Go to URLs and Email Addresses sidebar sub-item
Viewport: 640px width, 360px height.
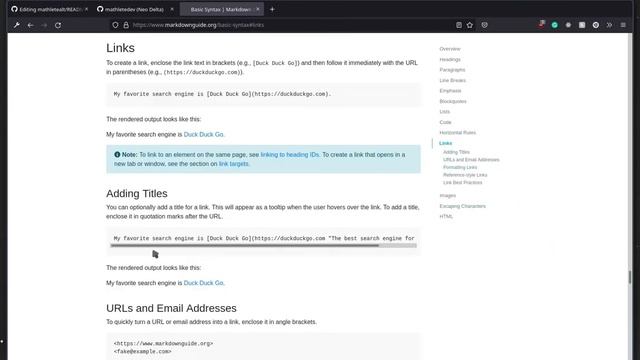[x=471, y=160]
